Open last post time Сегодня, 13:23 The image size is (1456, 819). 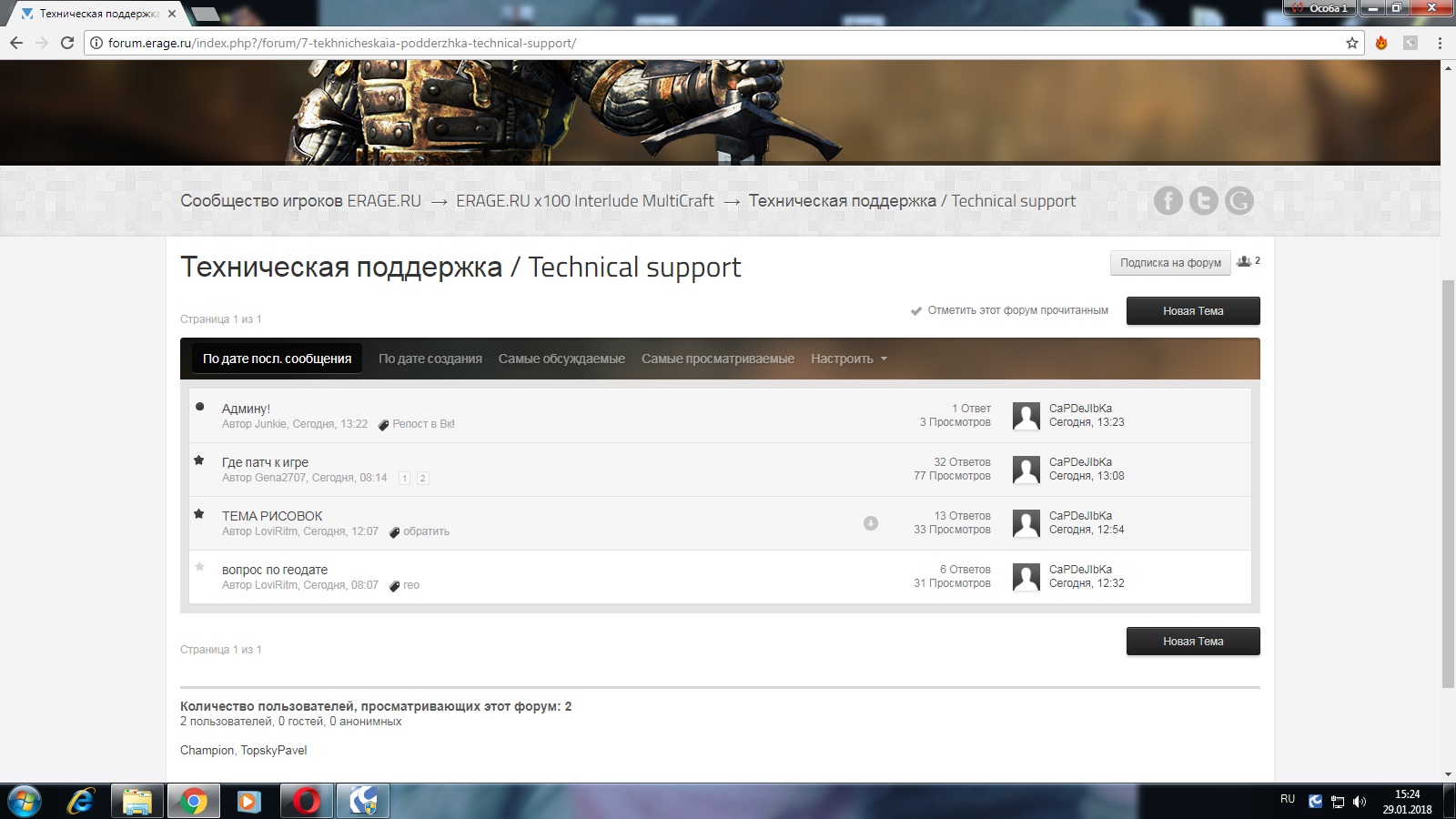tap(1087, 422)
